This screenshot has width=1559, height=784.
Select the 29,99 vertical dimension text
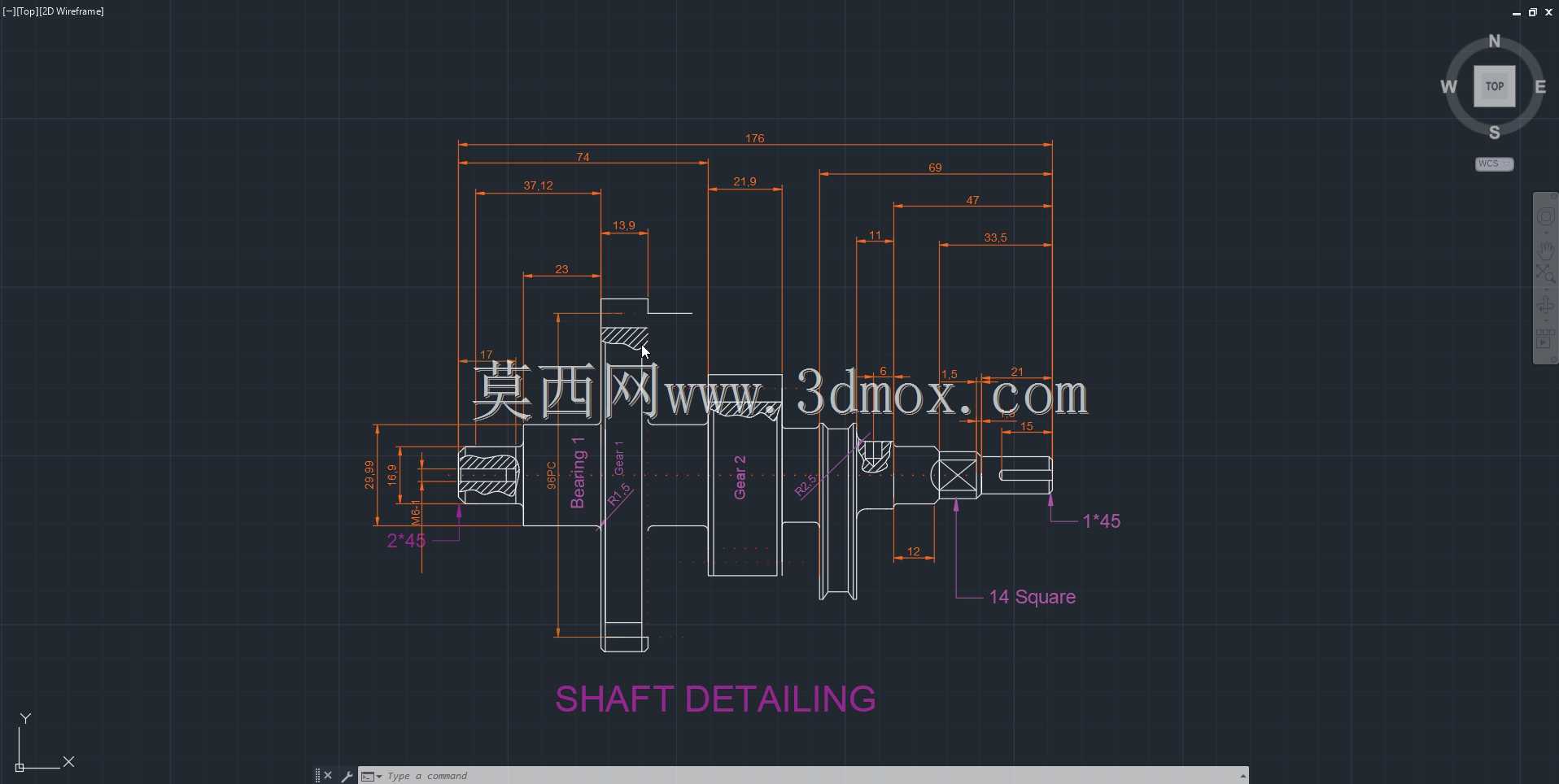(369, 474)
